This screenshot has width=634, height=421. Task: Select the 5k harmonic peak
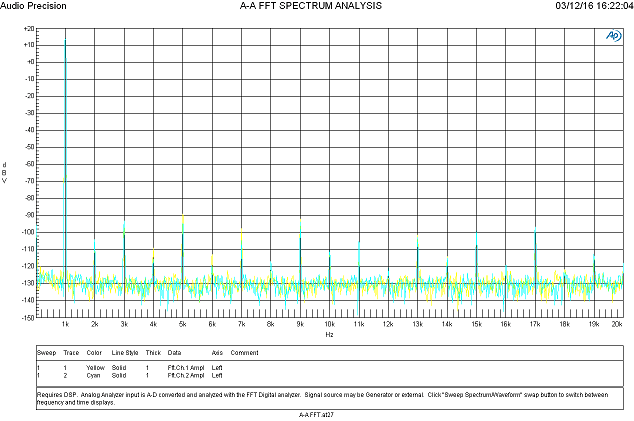click(x=183, y=216)
